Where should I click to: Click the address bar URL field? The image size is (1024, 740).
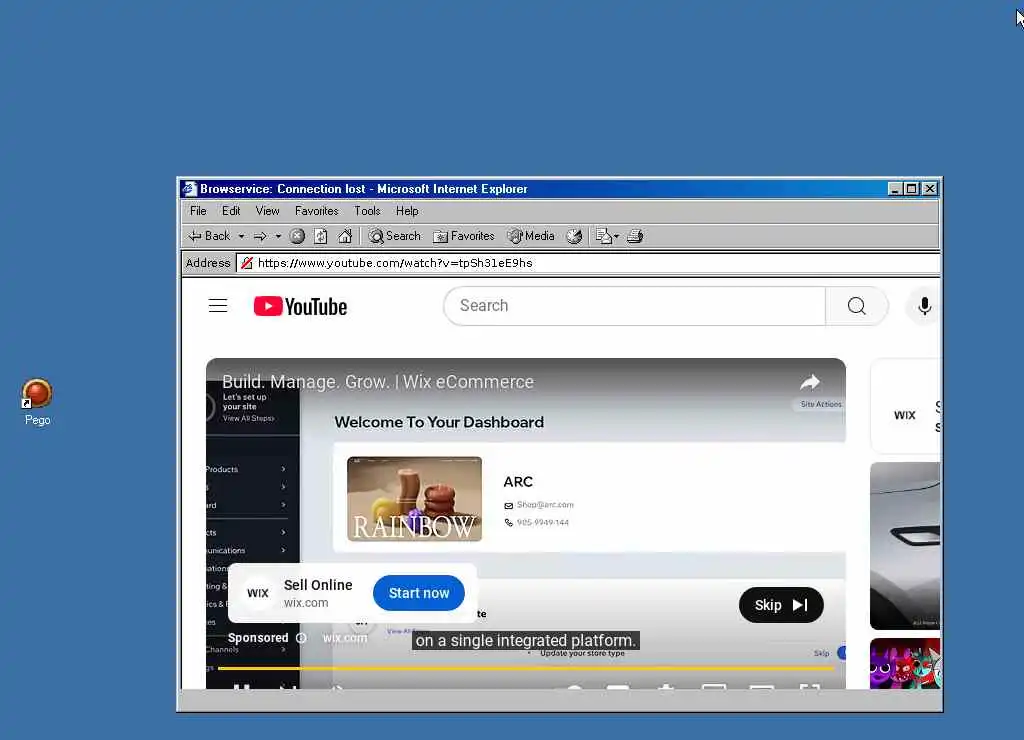[588, 263]
